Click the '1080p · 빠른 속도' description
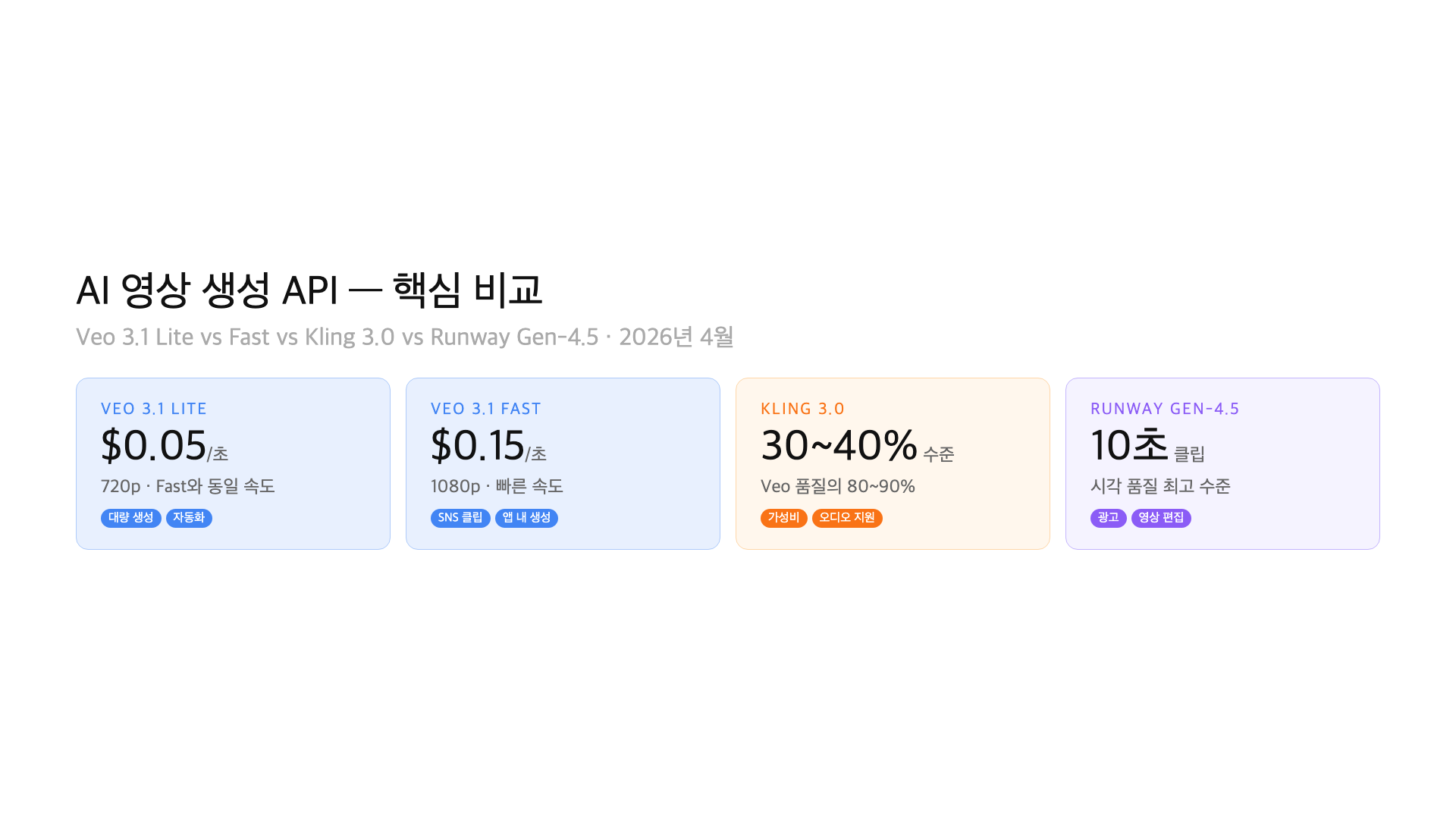This screenshot has height=819, width=1456. (x=497, y=486)
